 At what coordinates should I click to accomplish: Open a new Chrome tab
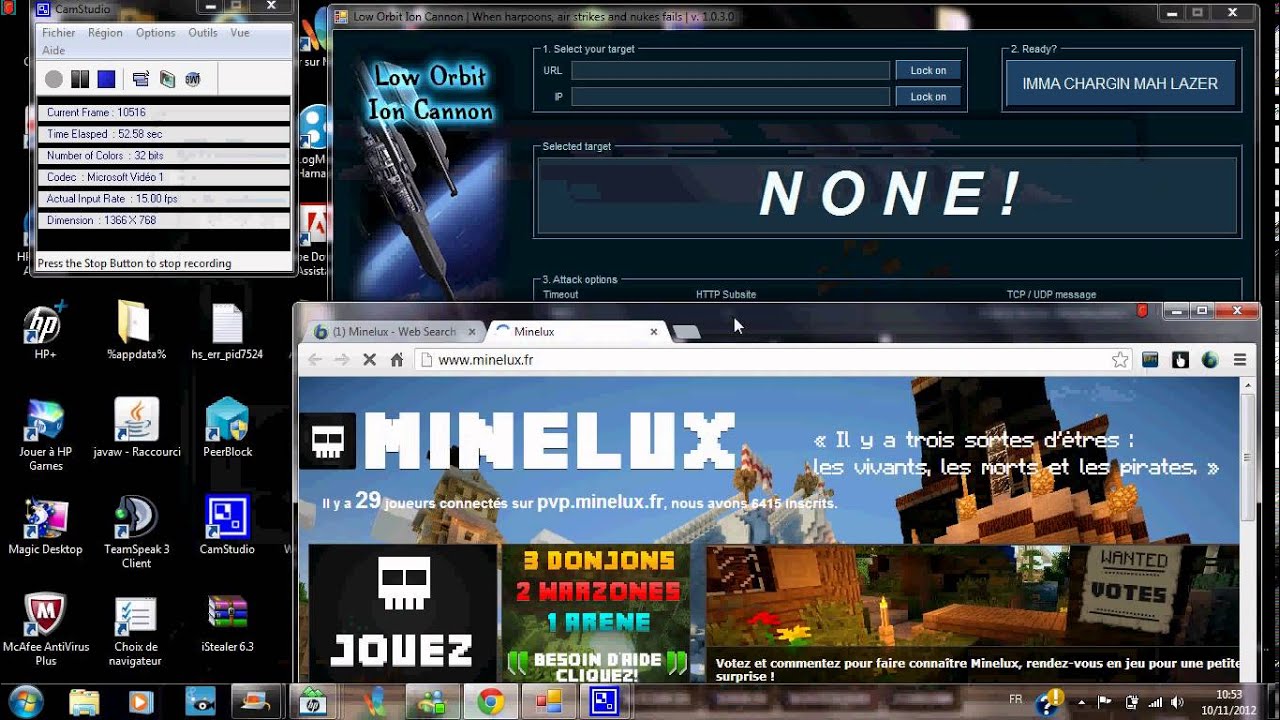coord(686,332)
